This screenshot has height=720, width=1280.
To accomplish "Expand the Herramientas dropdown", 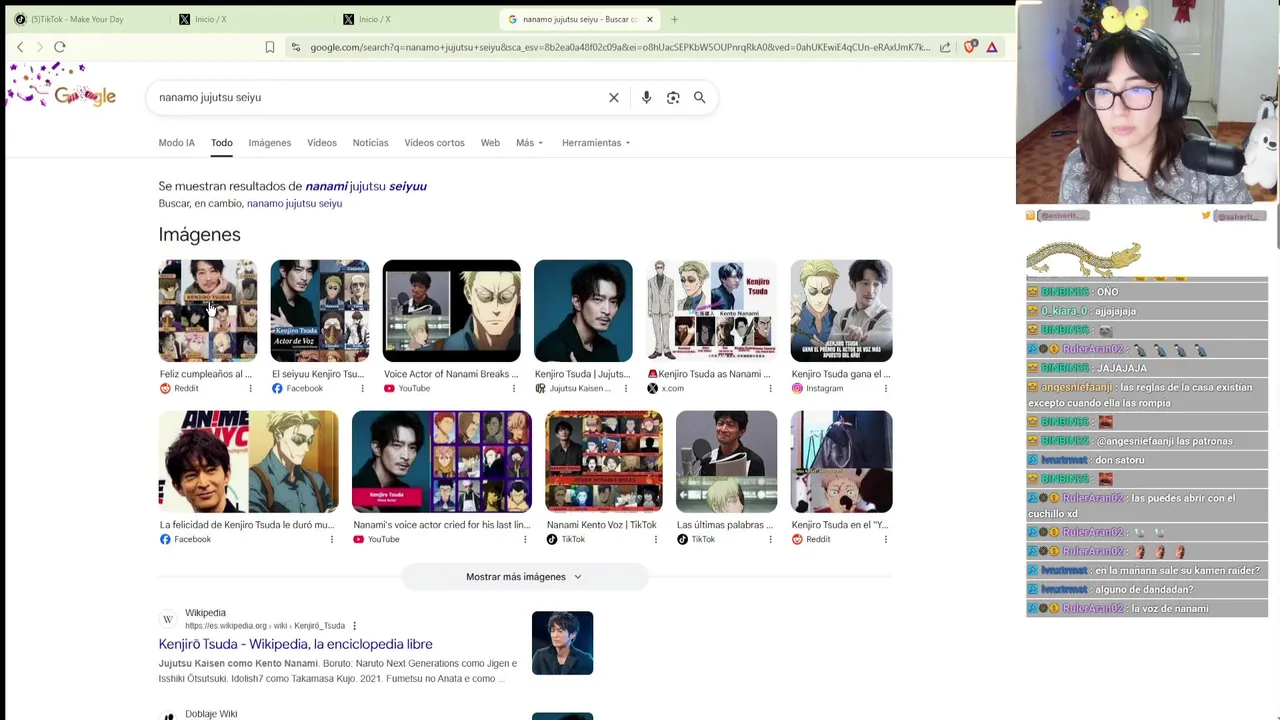I will 596,143.
